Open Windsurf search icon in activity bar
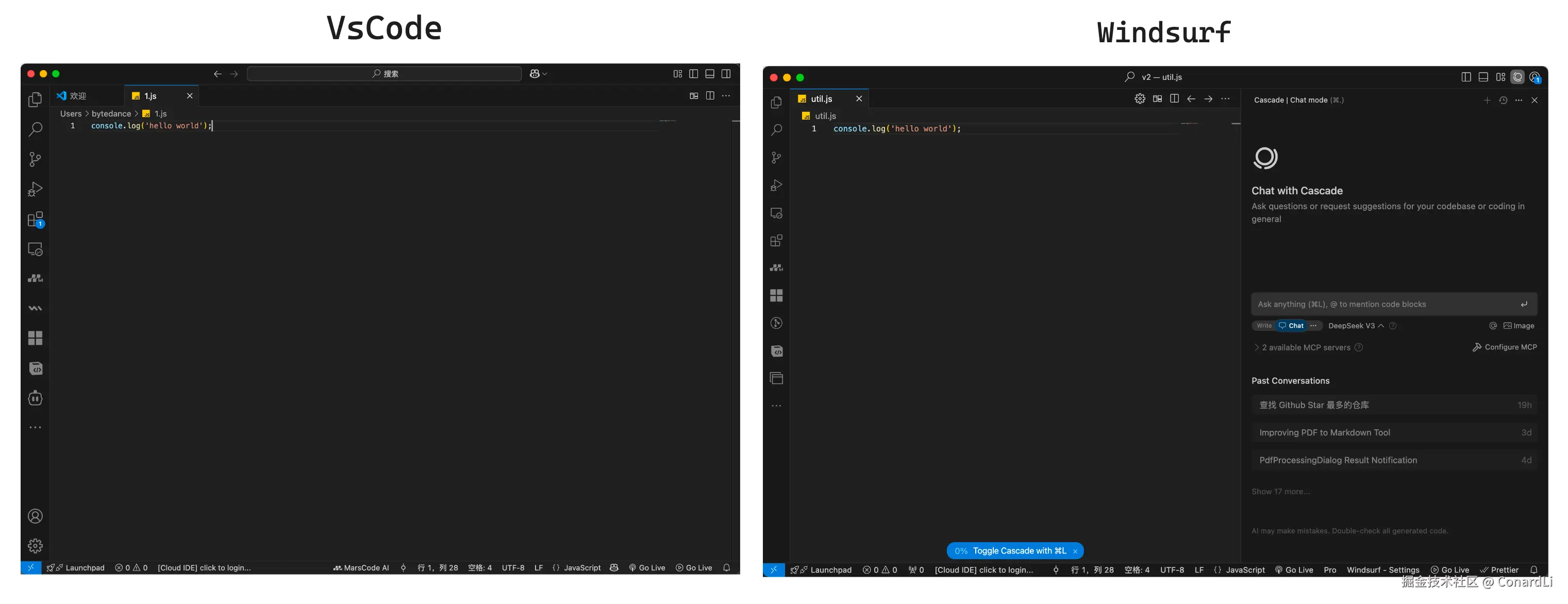 coord(776,130)
